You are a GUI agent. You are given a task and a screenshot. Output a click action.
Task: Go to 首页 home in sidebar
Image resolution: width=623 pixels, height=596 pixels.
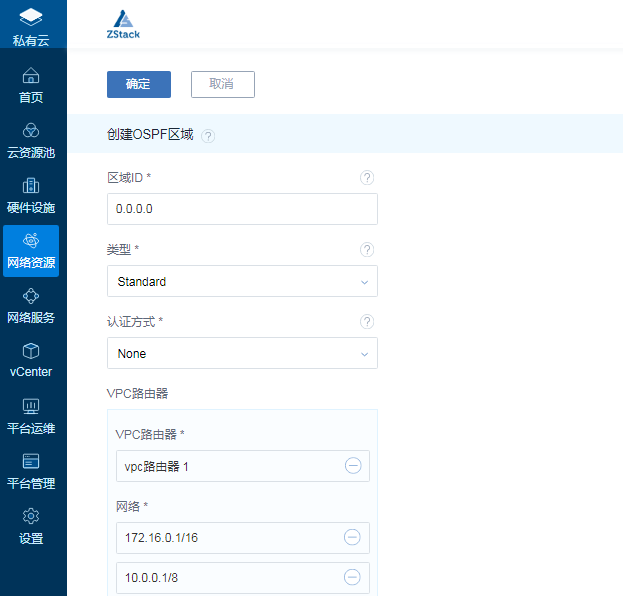31,85
